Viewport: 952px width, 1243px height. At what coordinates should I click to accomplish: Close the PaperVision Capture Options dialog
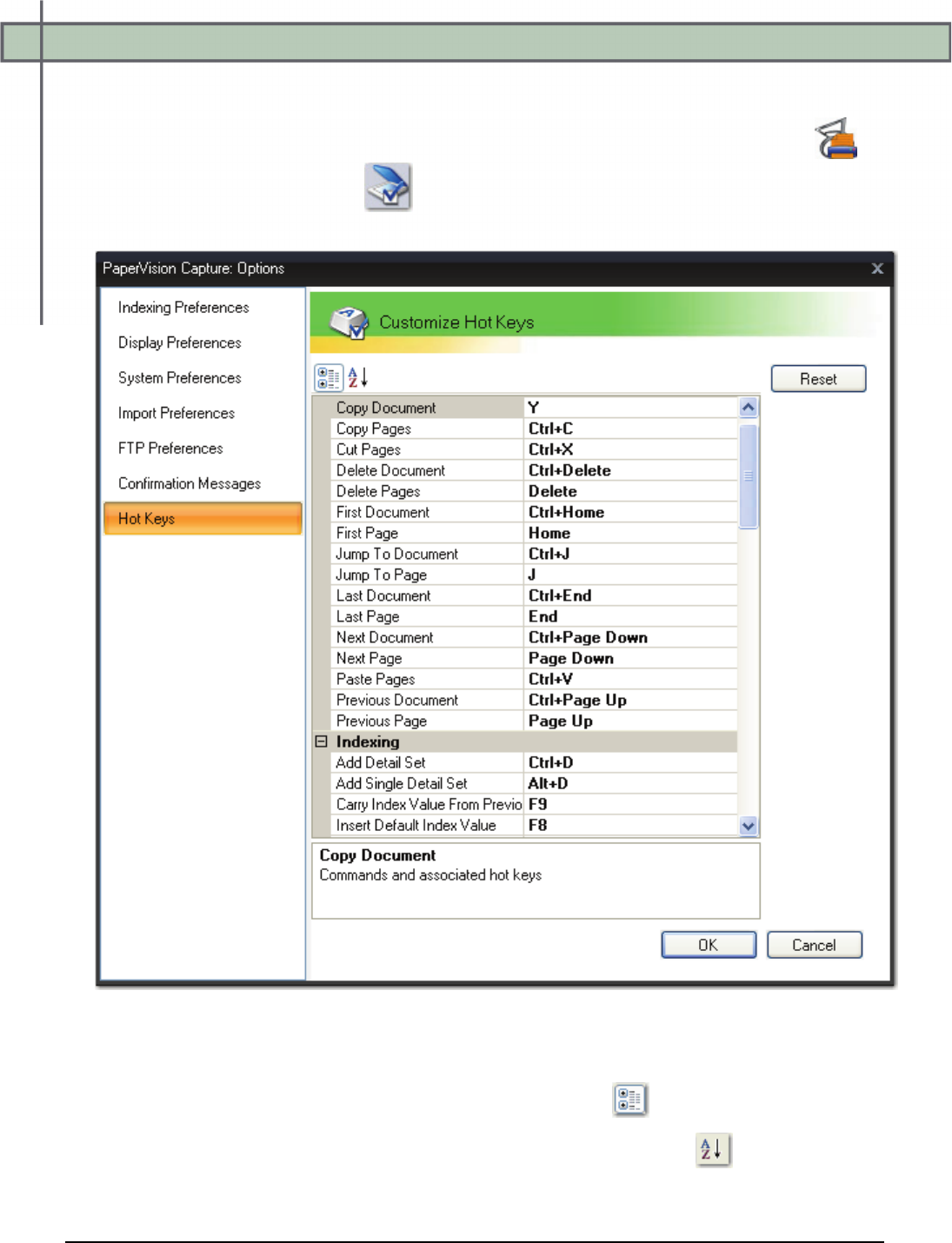click(877, 269)
